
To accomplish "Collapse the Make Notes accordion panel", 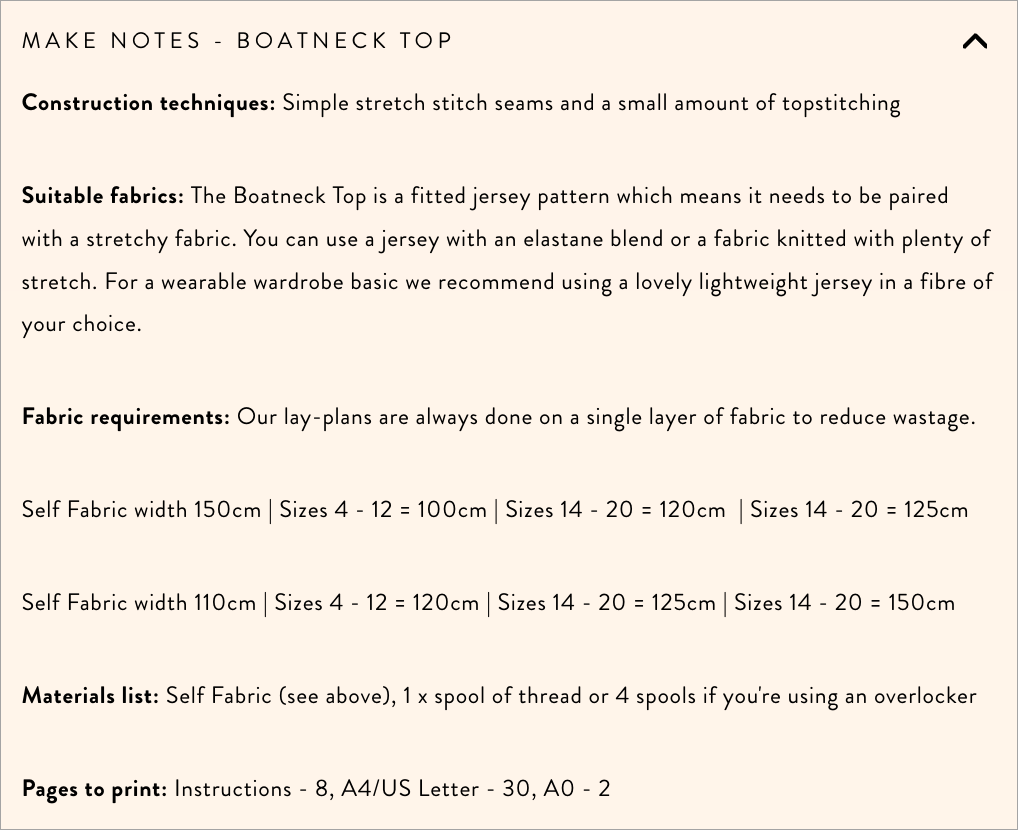I will [x=975, y=41].
